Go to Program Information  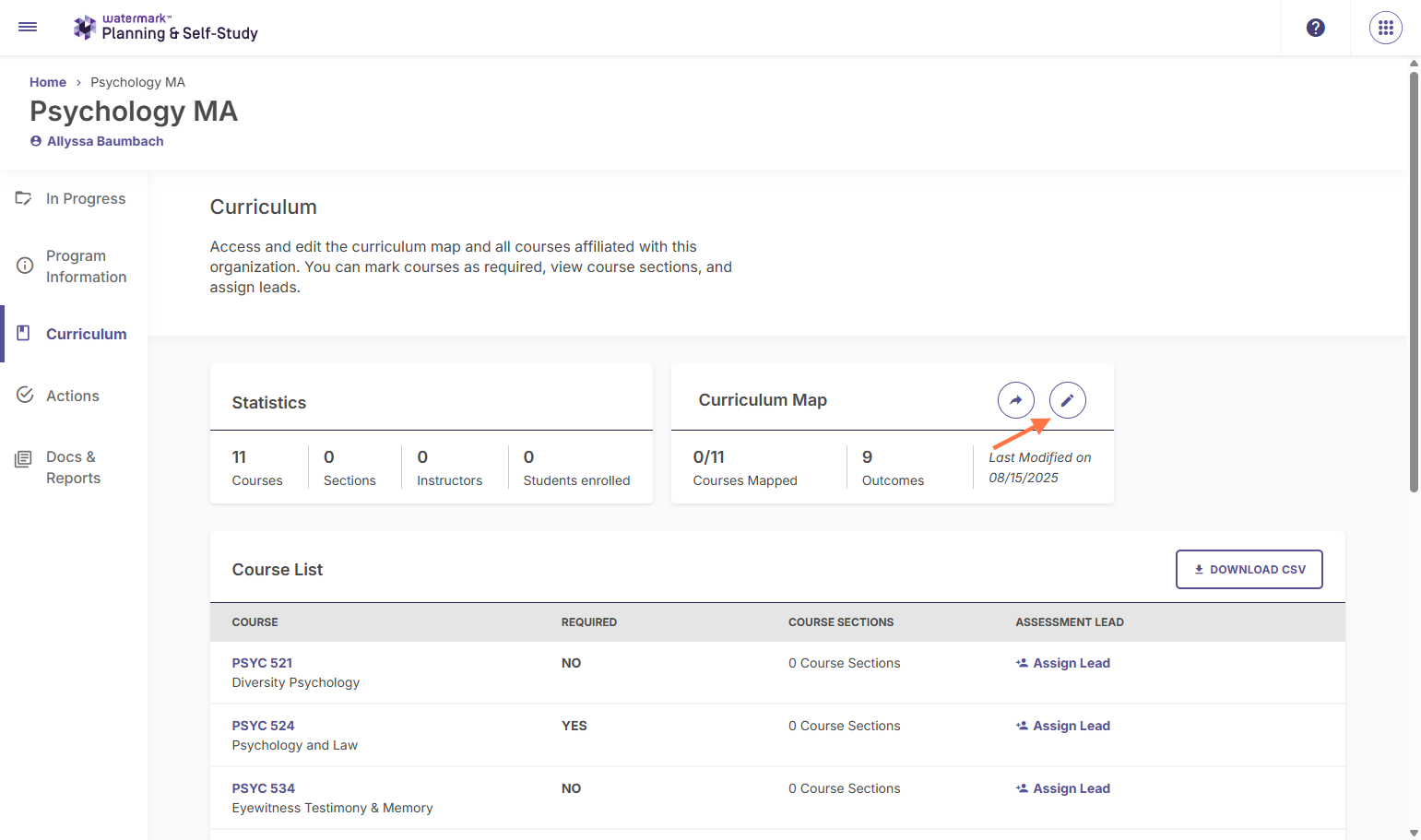(87, 266)
